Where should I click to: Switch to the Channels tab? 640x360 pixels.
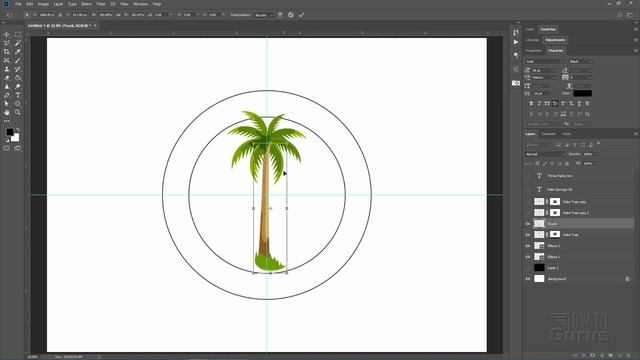coord(548,134)
